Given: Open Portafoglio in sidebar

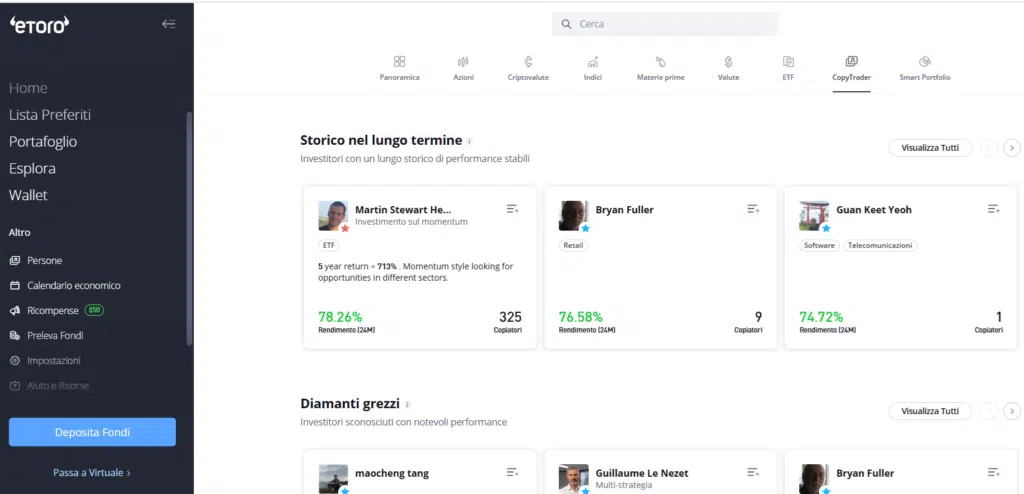Looking at the screenshot, I should point(42,142).
